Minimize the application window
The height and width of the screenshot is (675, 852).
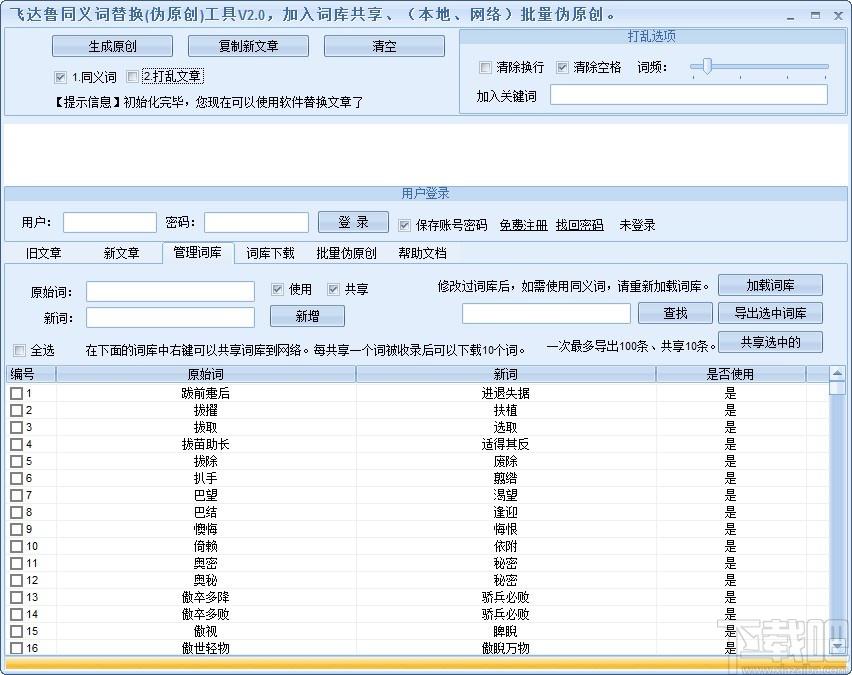pos(791,16)
